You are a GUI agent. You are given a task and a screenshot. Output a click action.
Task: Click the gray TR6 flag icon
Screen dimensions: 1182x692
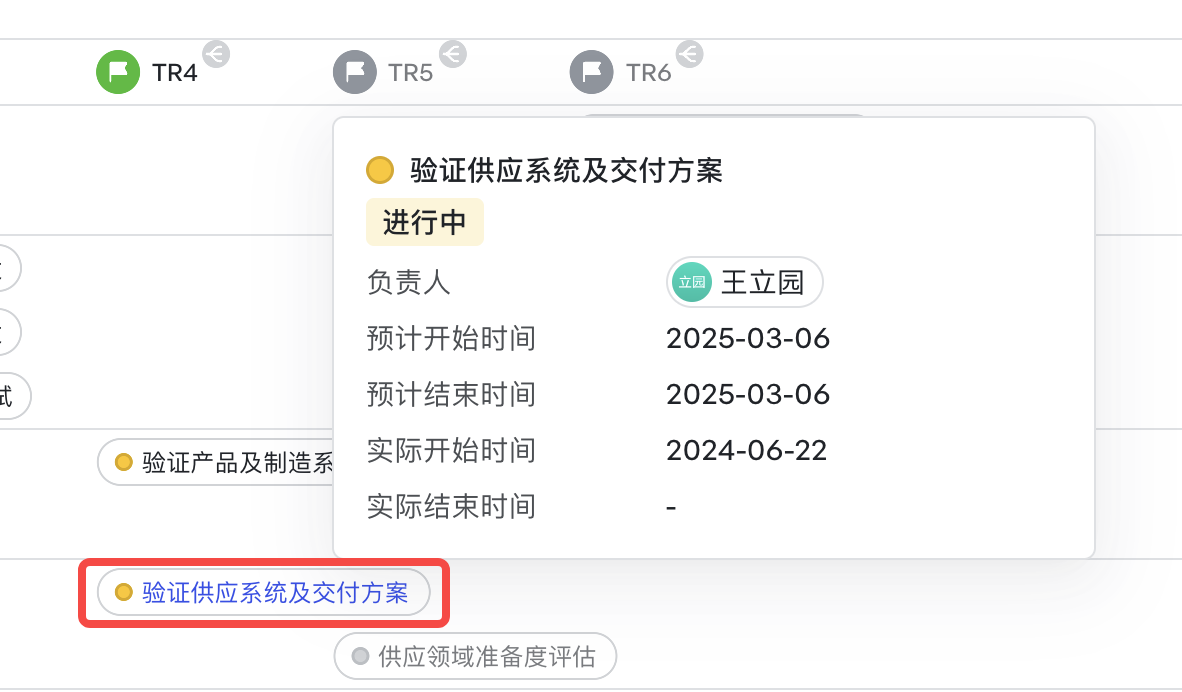(591, 72)
